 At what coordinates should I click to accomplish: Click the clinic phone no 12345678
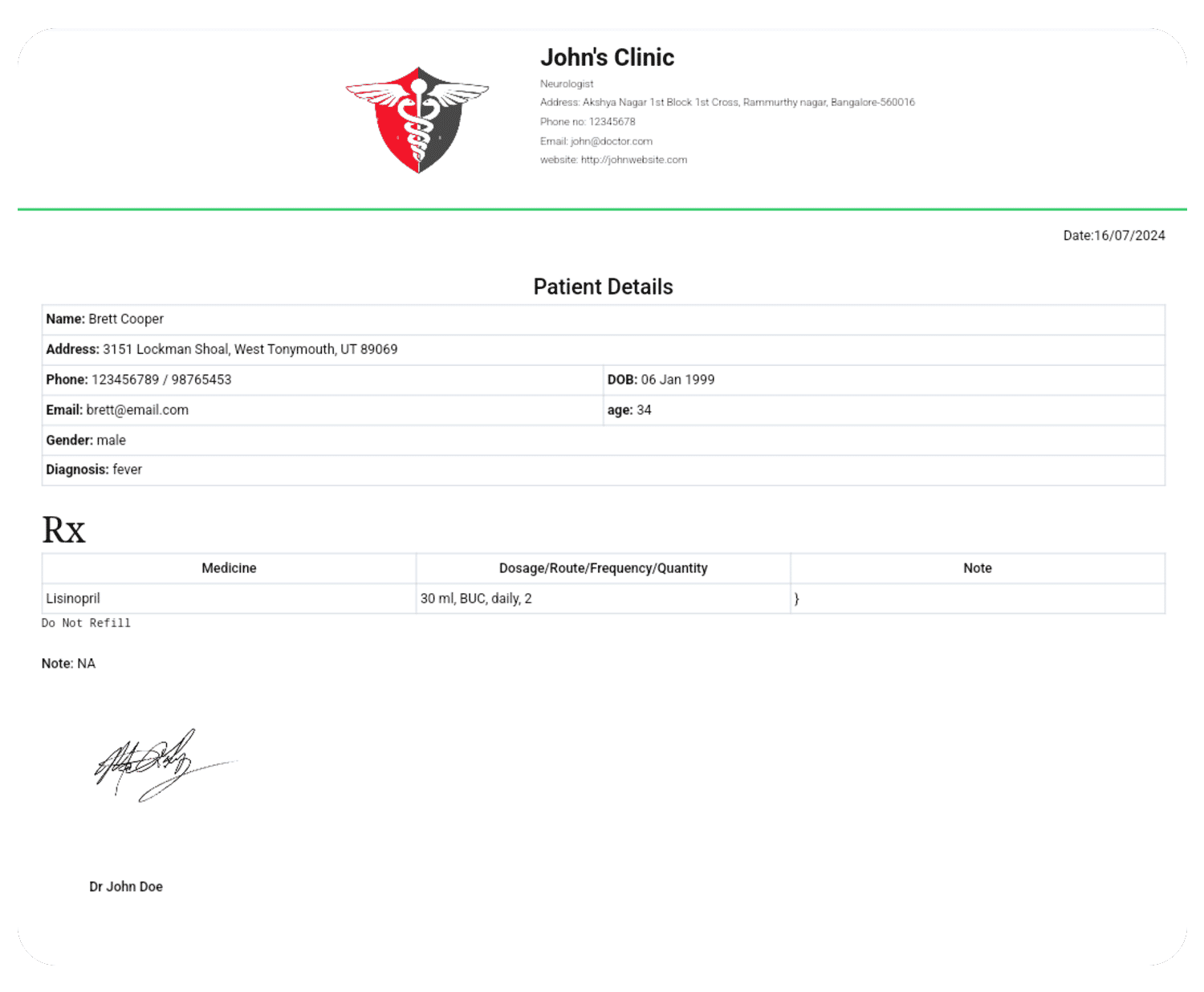pos(588,122)
